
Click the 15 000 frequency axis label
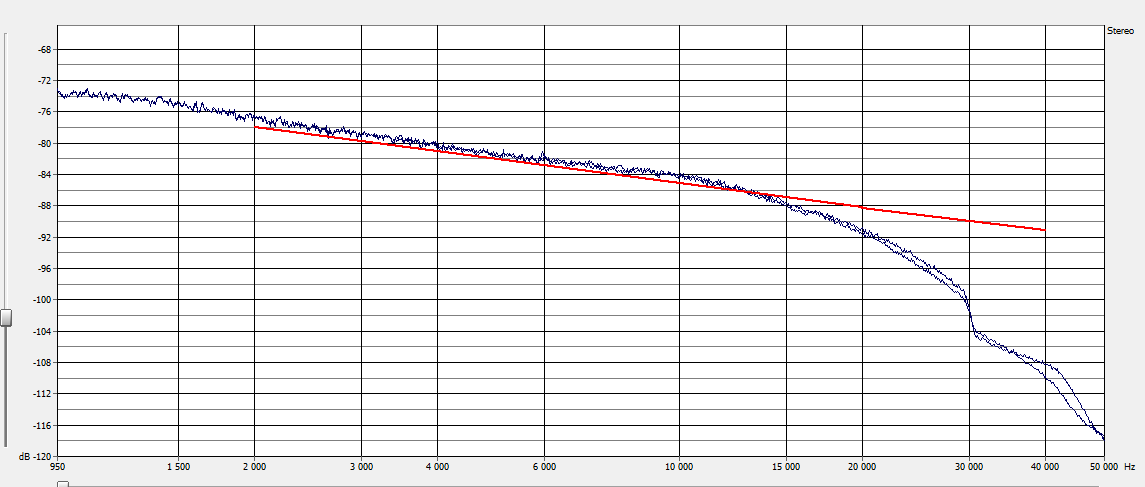click(x=786, y=467)
